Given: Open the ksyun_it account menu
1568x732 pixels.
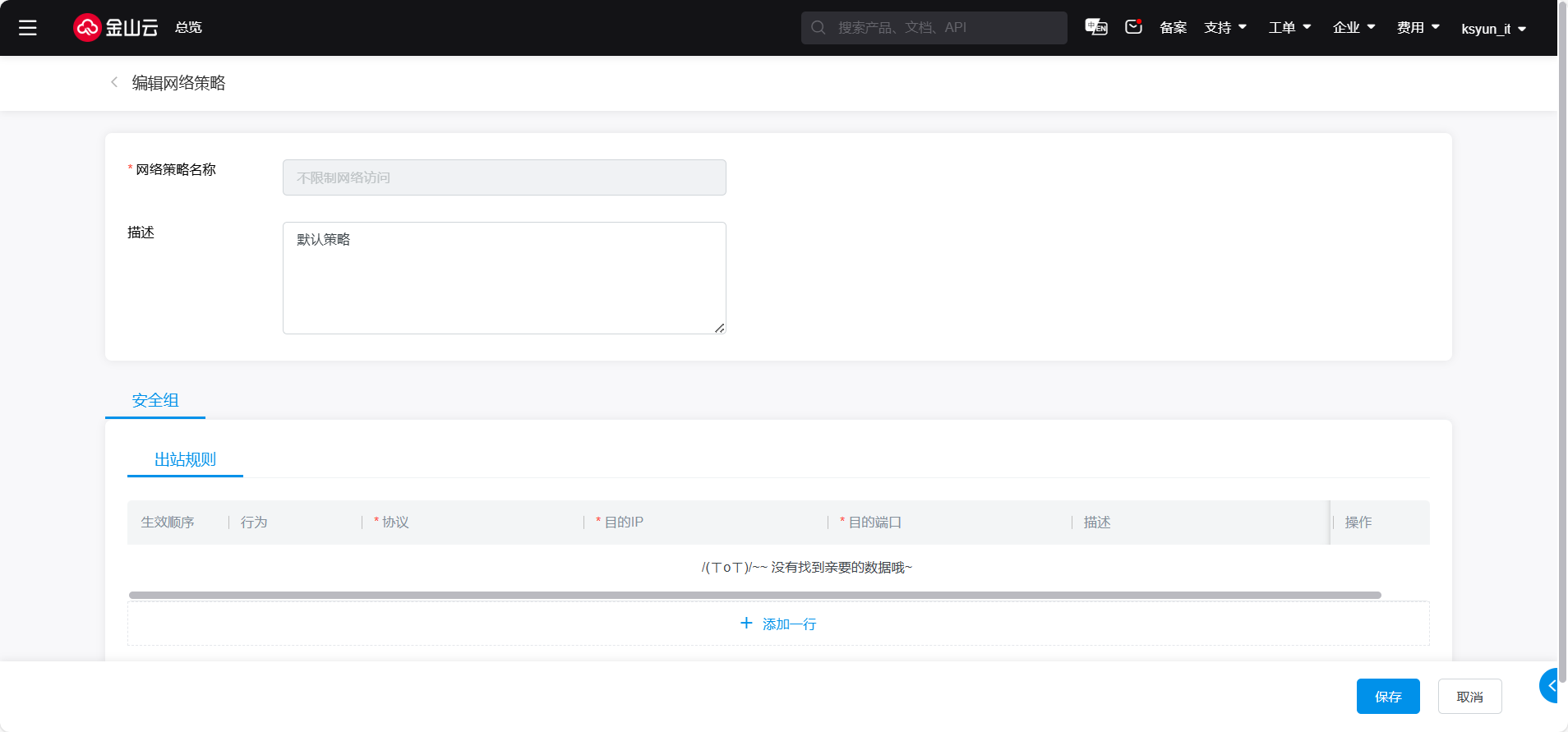Looking at the screenshot, I should tap(1493, 29).
